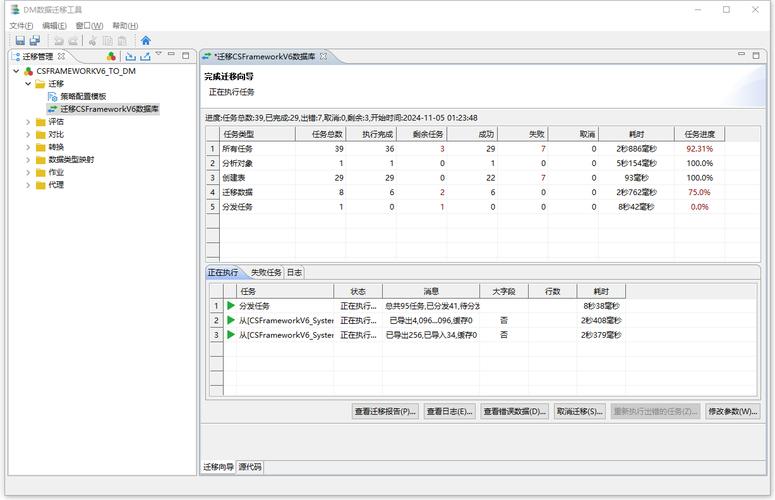Click the blue Home icon in toolbar
This screenshot has height=500, width=775.
[x=146, y=41]
